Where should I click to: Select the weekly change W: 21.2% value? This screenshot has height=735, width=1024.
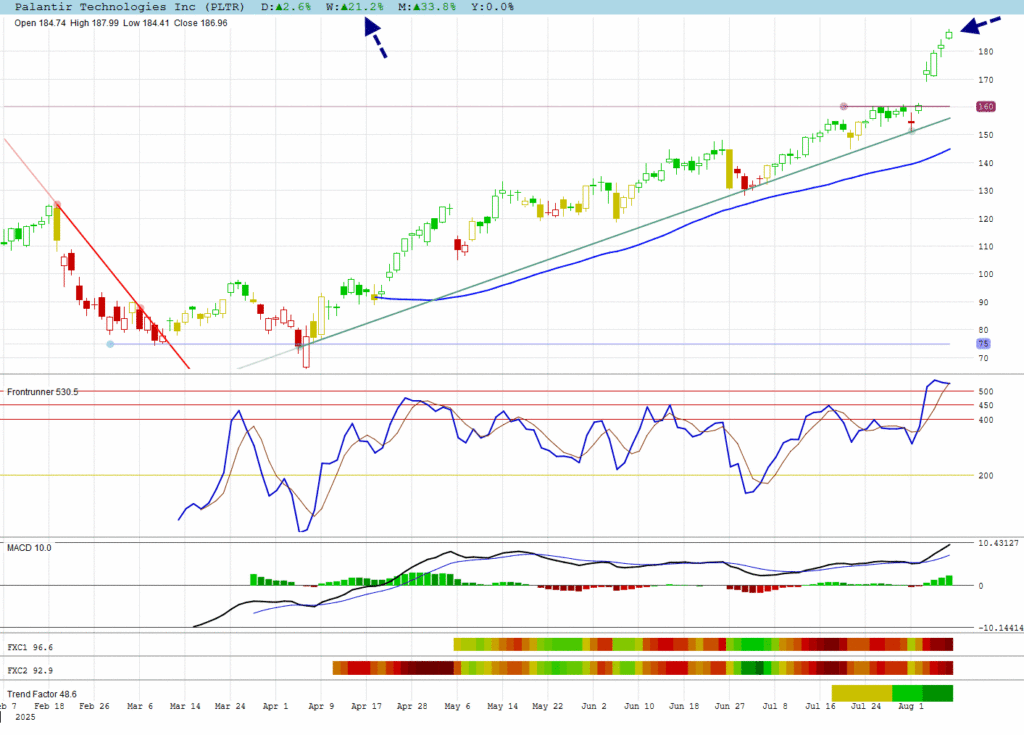coord(355,7)
